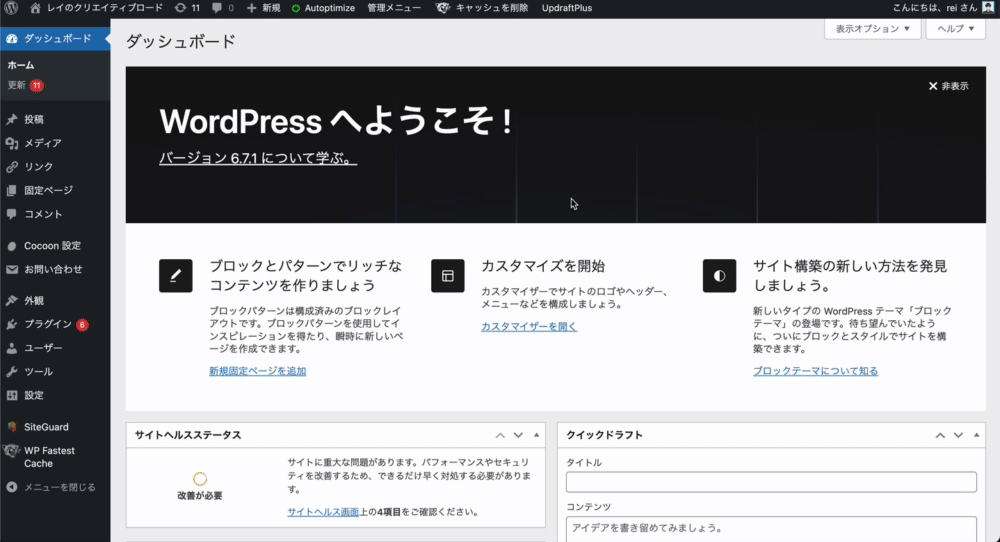Collapse the sidebar via メニューを閉じる
Viewport: 1000px width, 542px height.
pyautogui.click(x=51, y=487)
